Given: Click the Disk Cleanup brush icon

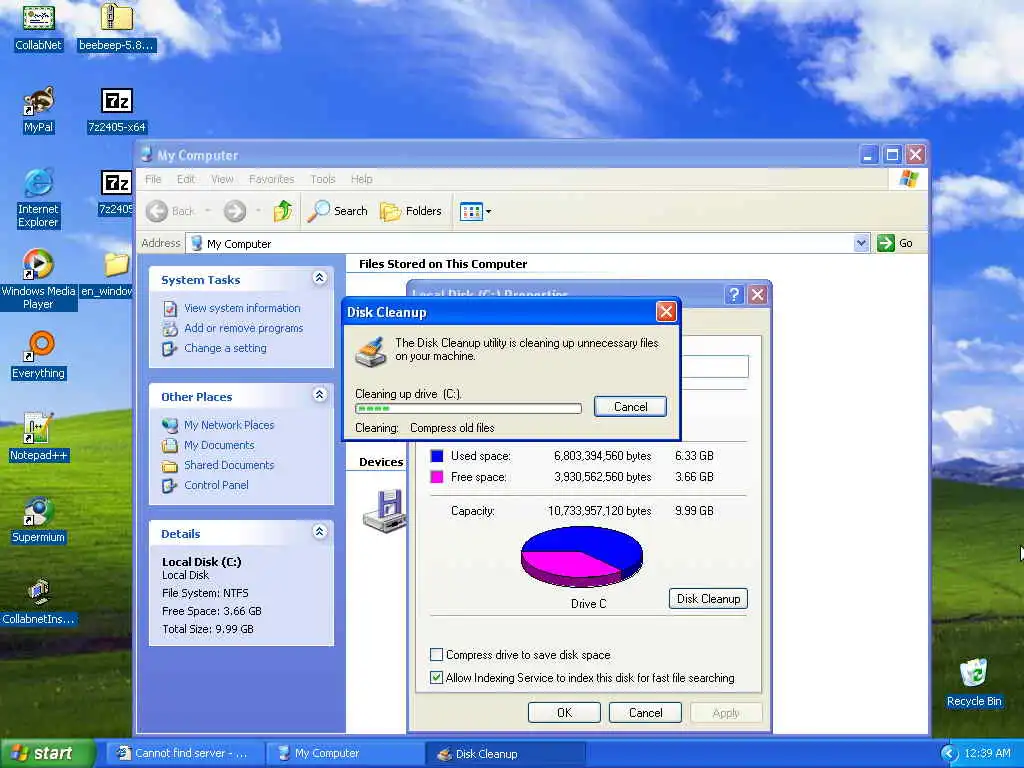Looking at the screenshot, I should click(371, 351).
